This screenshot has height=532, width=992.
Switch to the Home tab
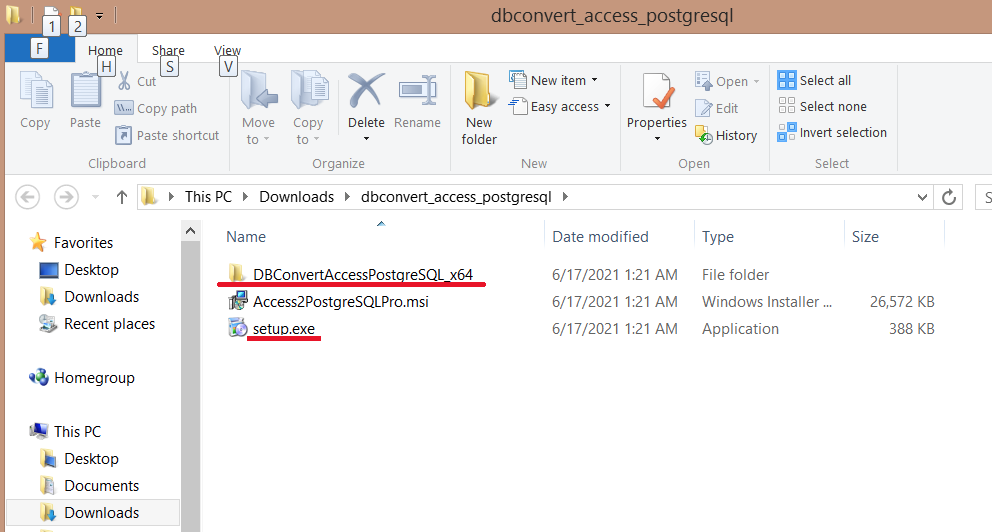[105, 50]
